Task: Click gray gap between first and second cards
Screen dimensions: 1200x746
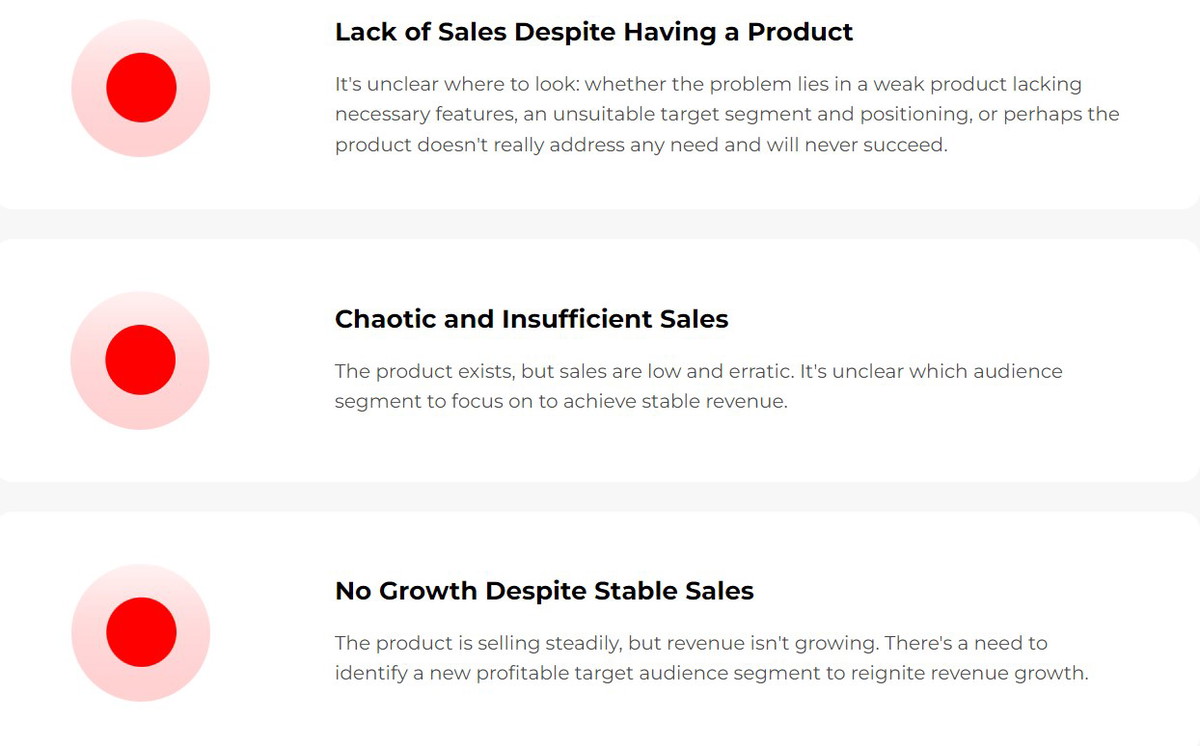Action: 600,224
